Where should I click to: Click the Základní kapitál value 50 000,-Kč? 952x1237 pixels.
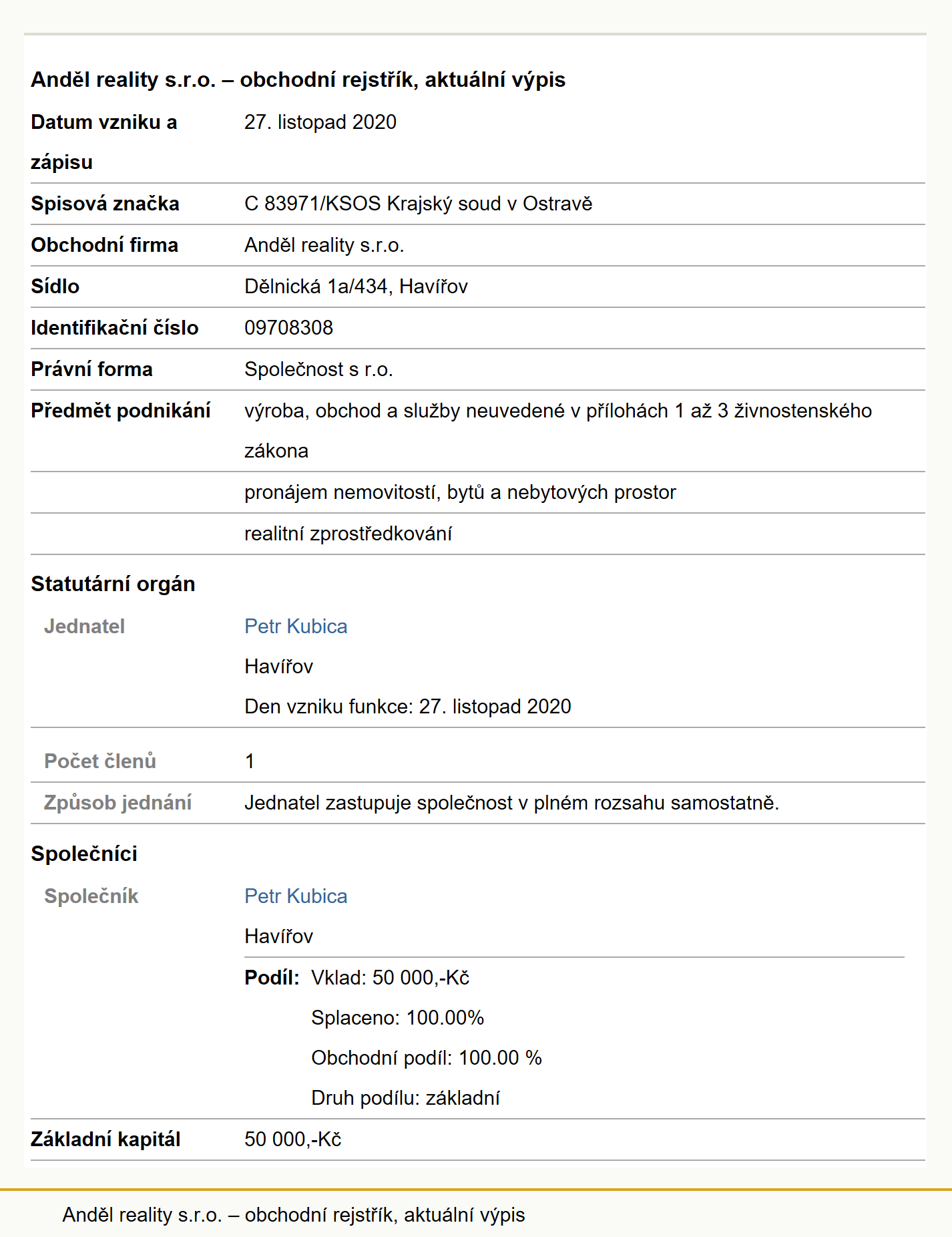click(292, 1139)
